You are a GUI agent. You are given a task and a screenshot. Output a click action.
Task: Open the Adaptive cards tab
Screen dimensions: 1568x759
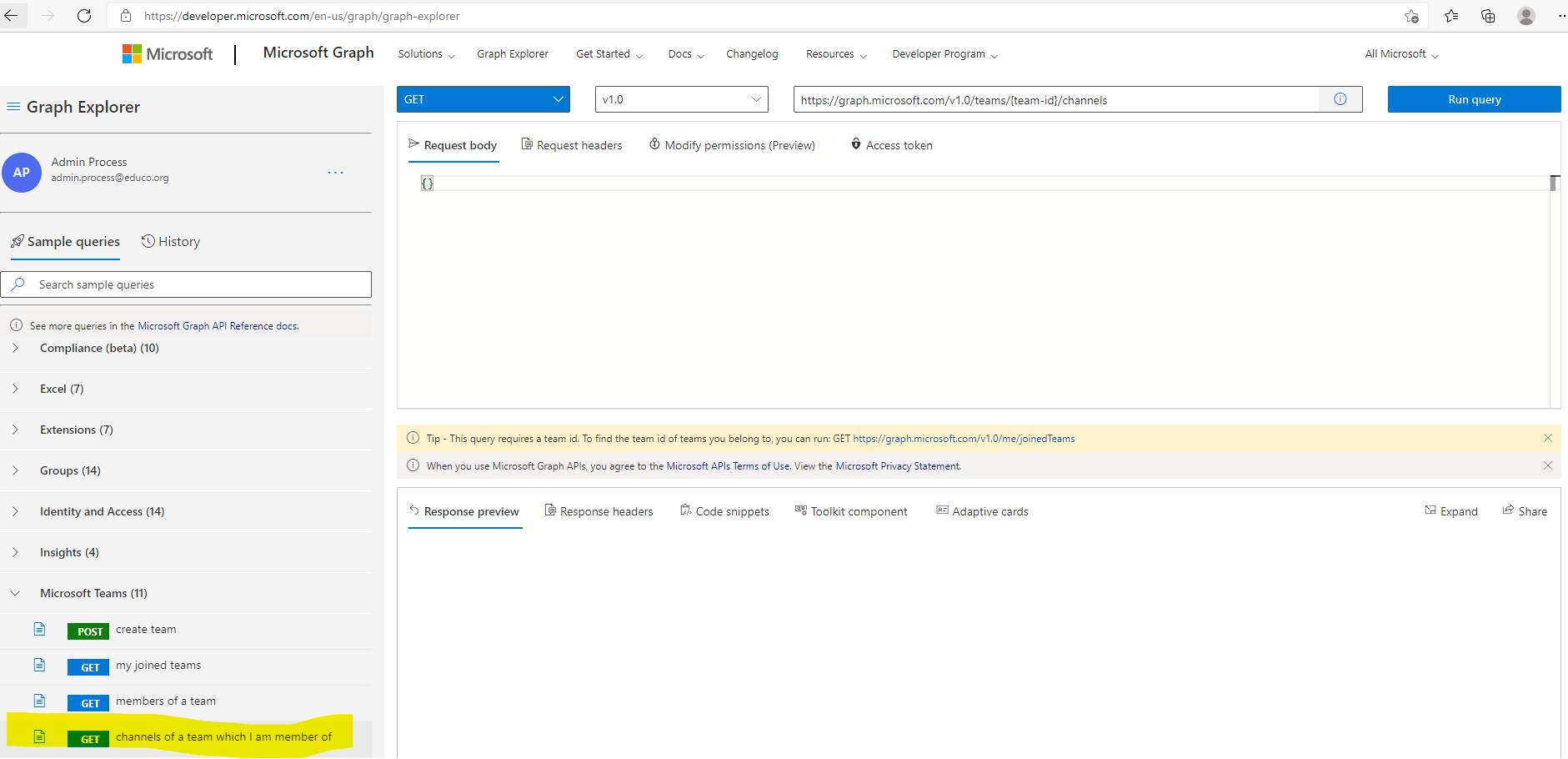pyautogui.click(x=982, y=511)
